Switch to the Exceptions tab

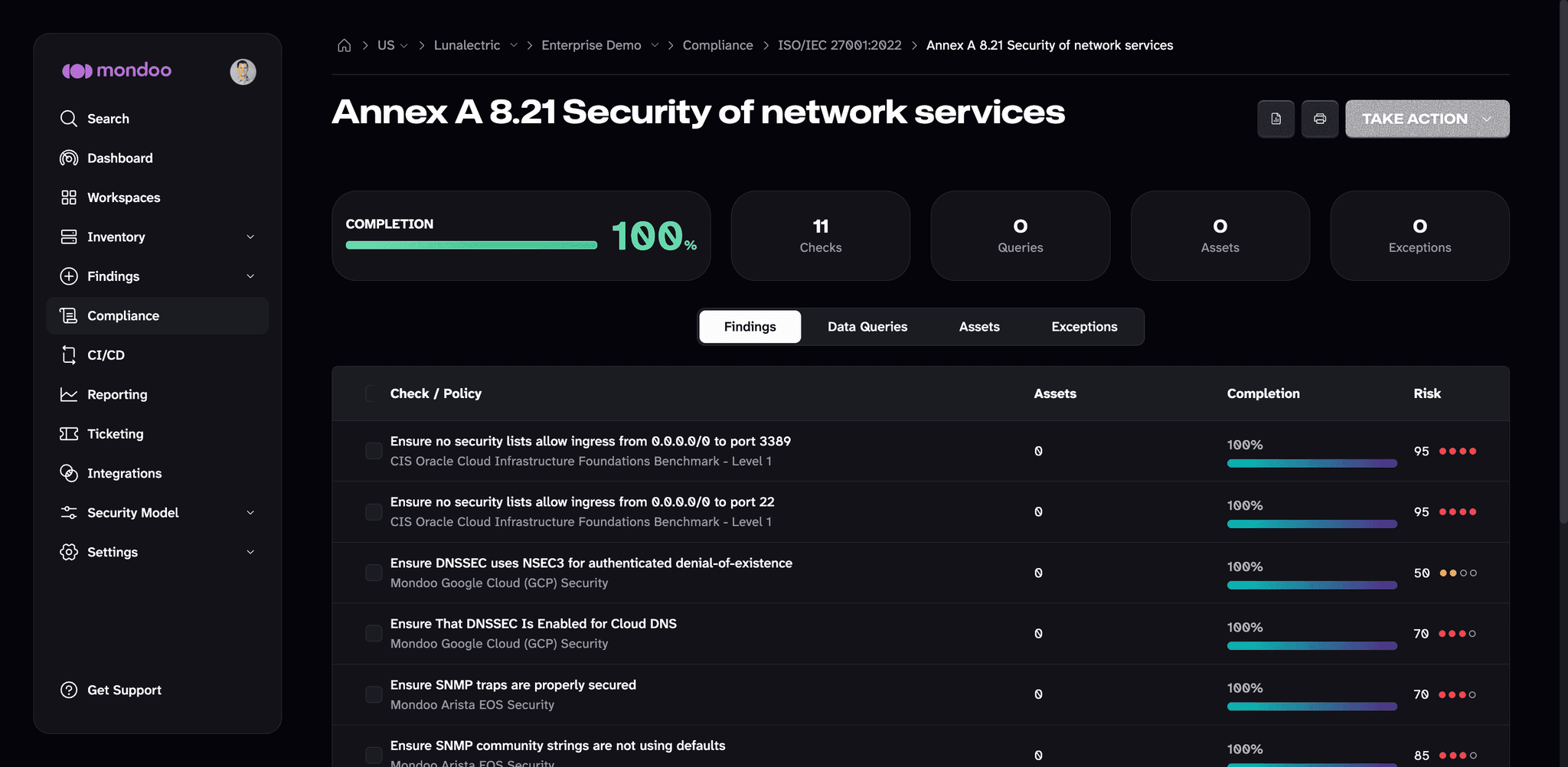click(1084, 327)
